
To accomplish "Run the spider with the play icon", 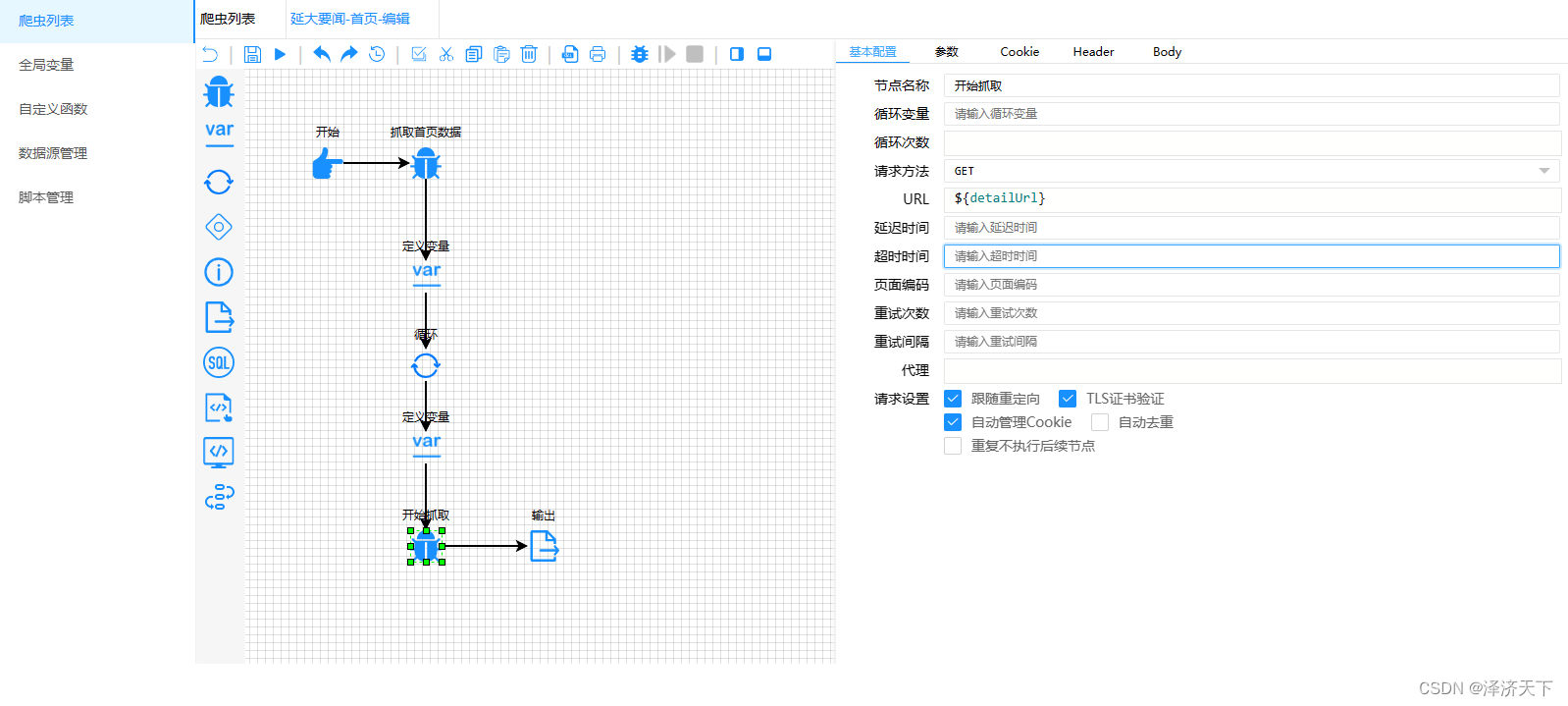I will (280, 54).
